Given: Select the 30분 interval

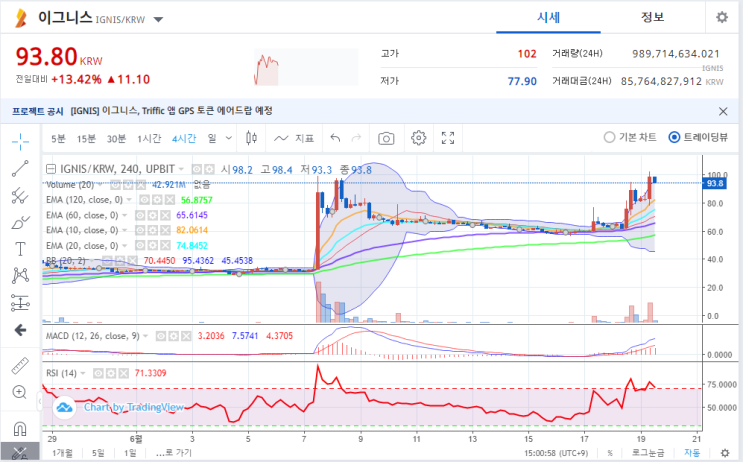Looking at the screenshot, I should pos(116,138).
